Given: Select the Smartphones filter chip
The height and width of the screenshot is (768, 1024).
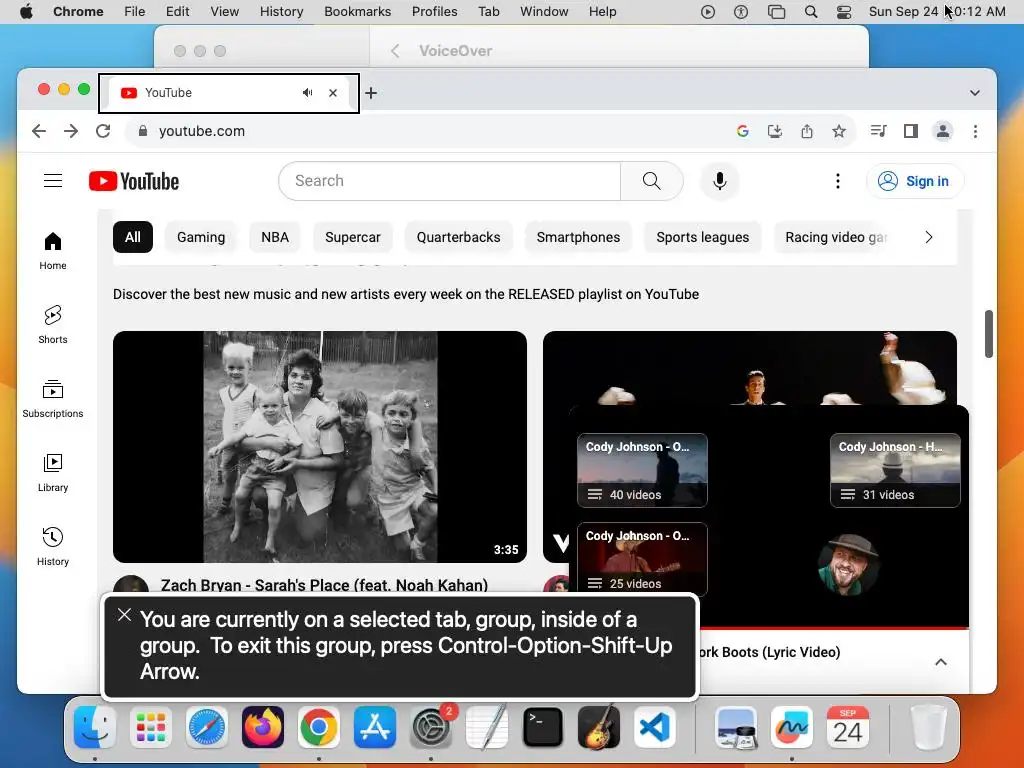Looking at the screenshot, I should pyautogui.click(x=578, y=237).
